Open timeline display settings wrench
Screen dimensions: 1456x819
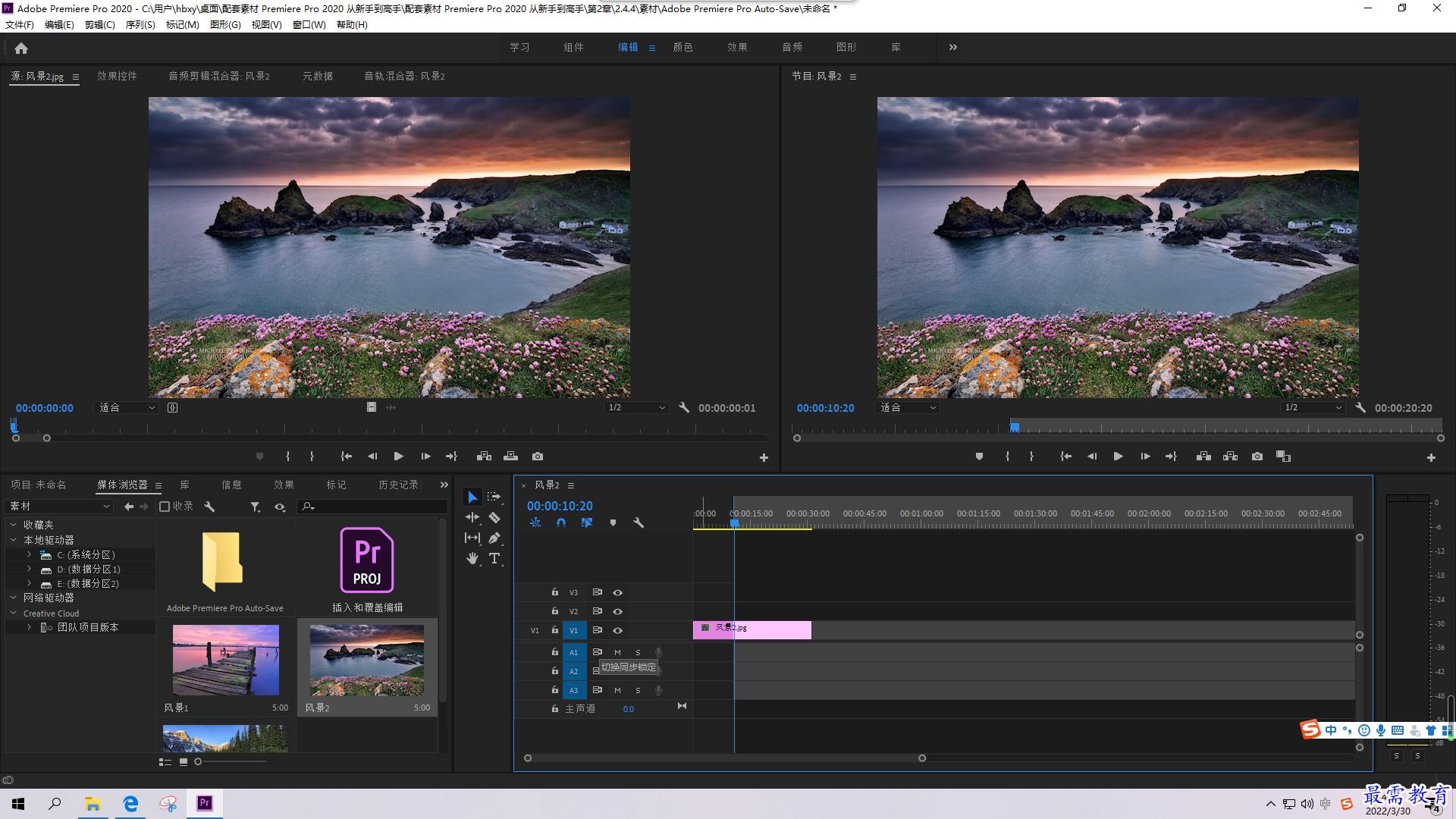click(x=639, y=522)
